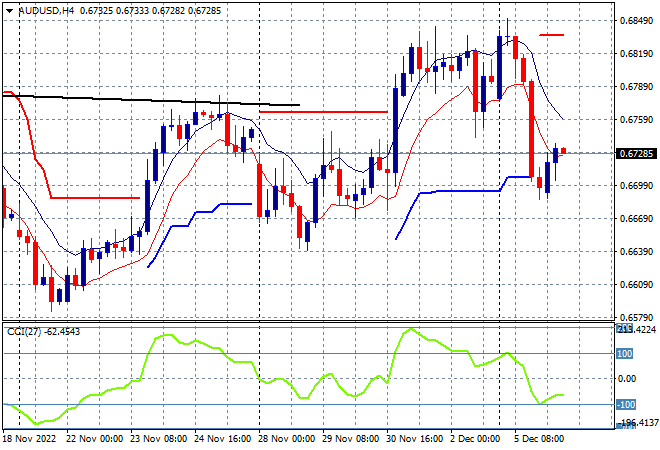Click the 23 Nov 08:00 time label

pyautogui.click(x=158, y=439)
